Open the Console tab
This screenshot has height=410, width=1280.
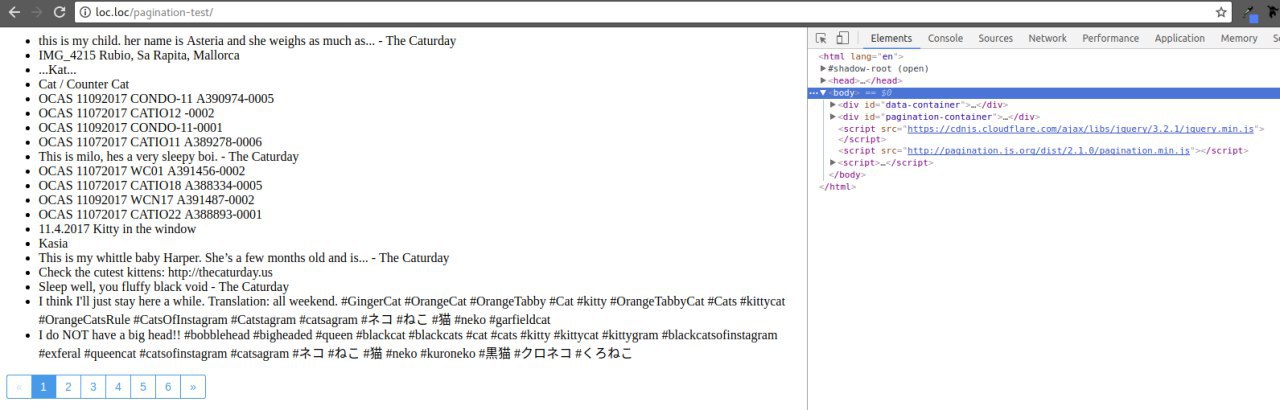point(945,38)
